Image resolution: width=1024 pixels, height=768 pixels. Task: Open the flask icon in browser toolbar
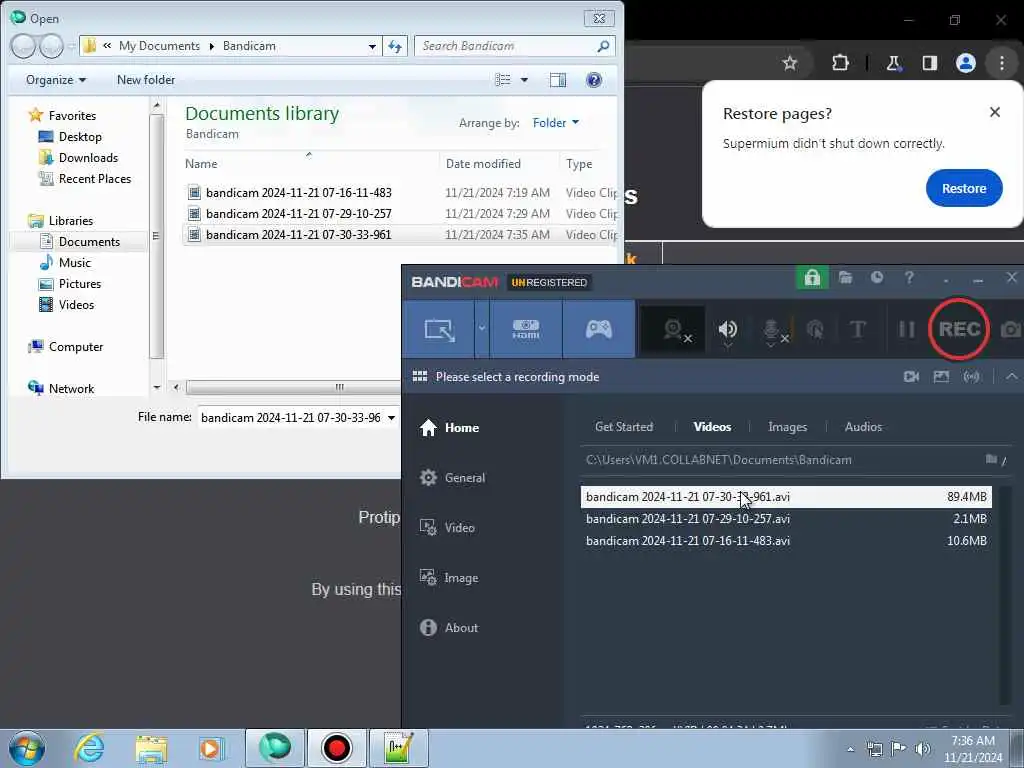(x=893, y=63)
